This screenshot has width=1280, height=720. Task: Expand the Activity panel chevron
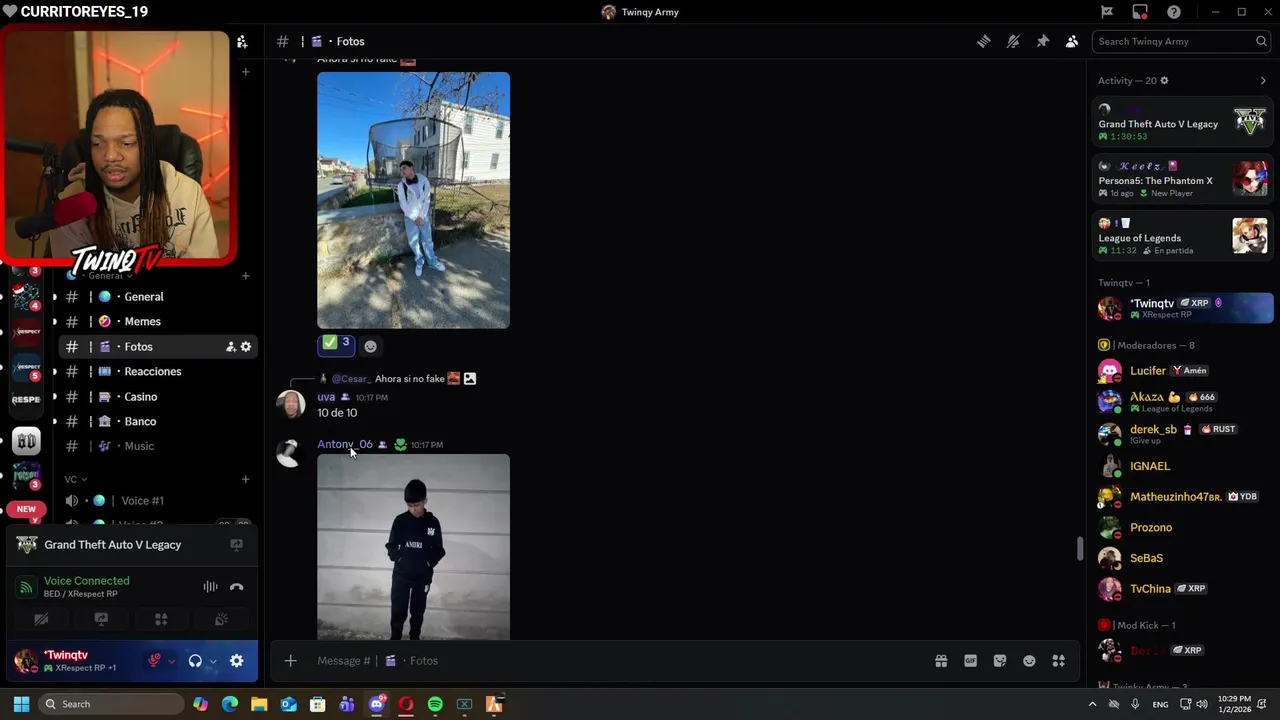click(1262, 80)
